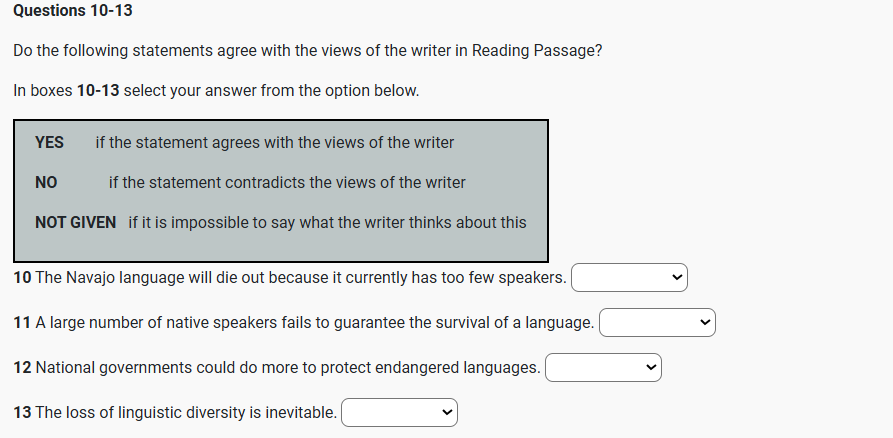
Task: Click the National governments statement text
Action: [x=287, y=367]
